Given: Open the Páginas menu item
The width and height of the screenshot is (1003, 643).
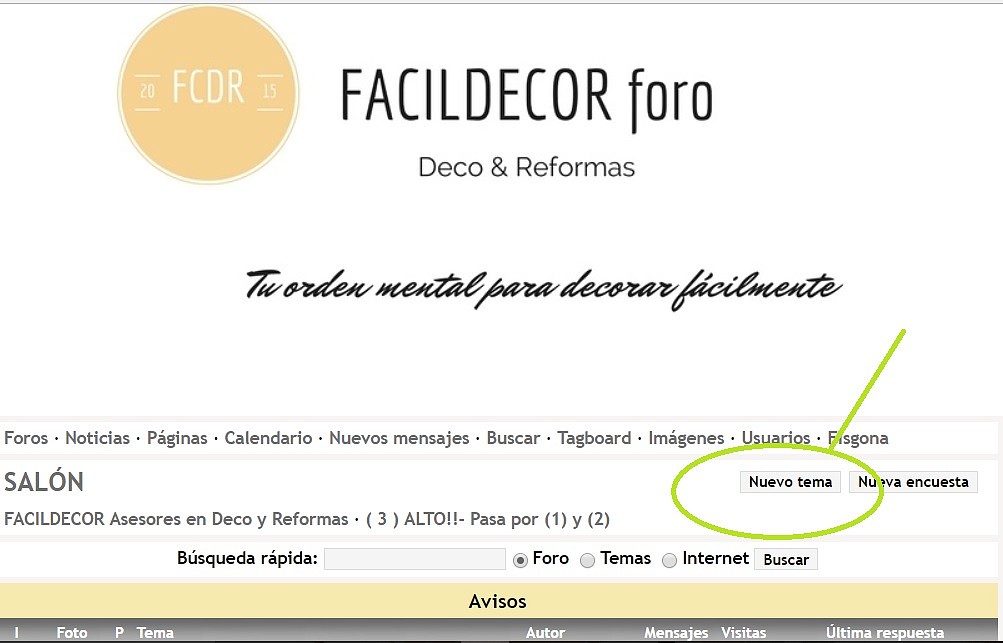Looking at the screenshot, I should click(177, 438).
